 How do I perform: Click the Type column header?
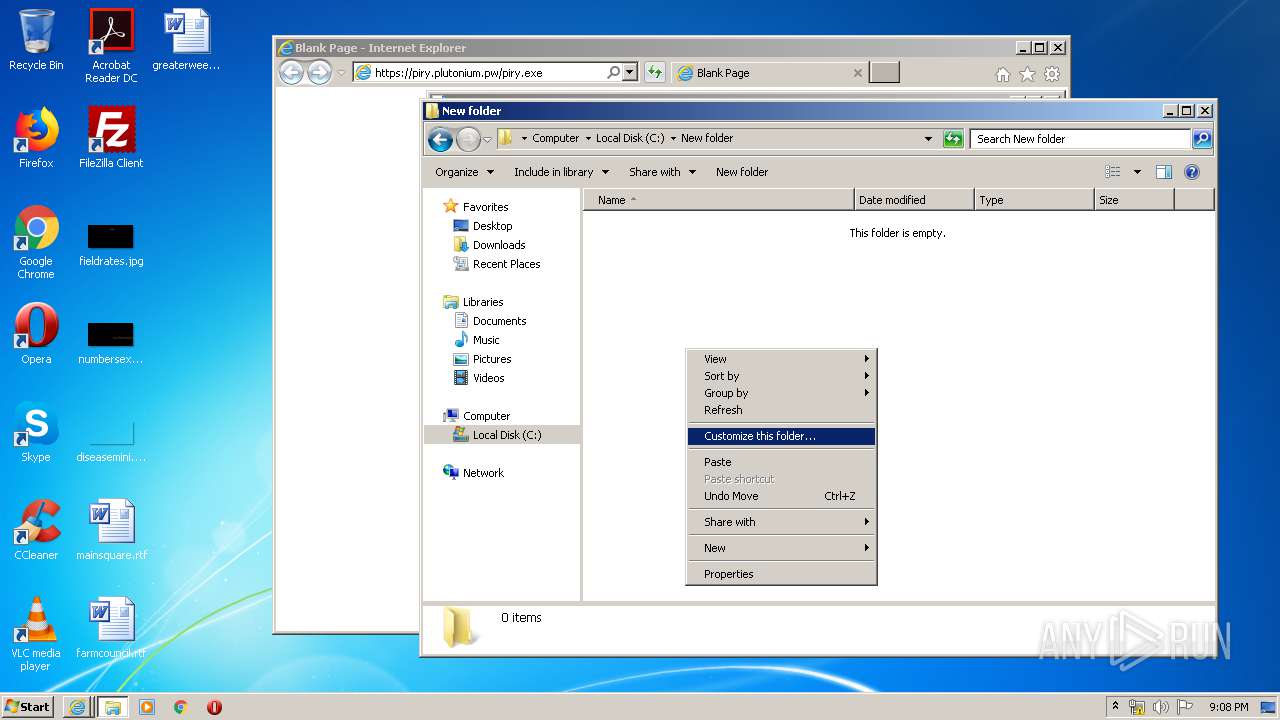coord(1034,200)
